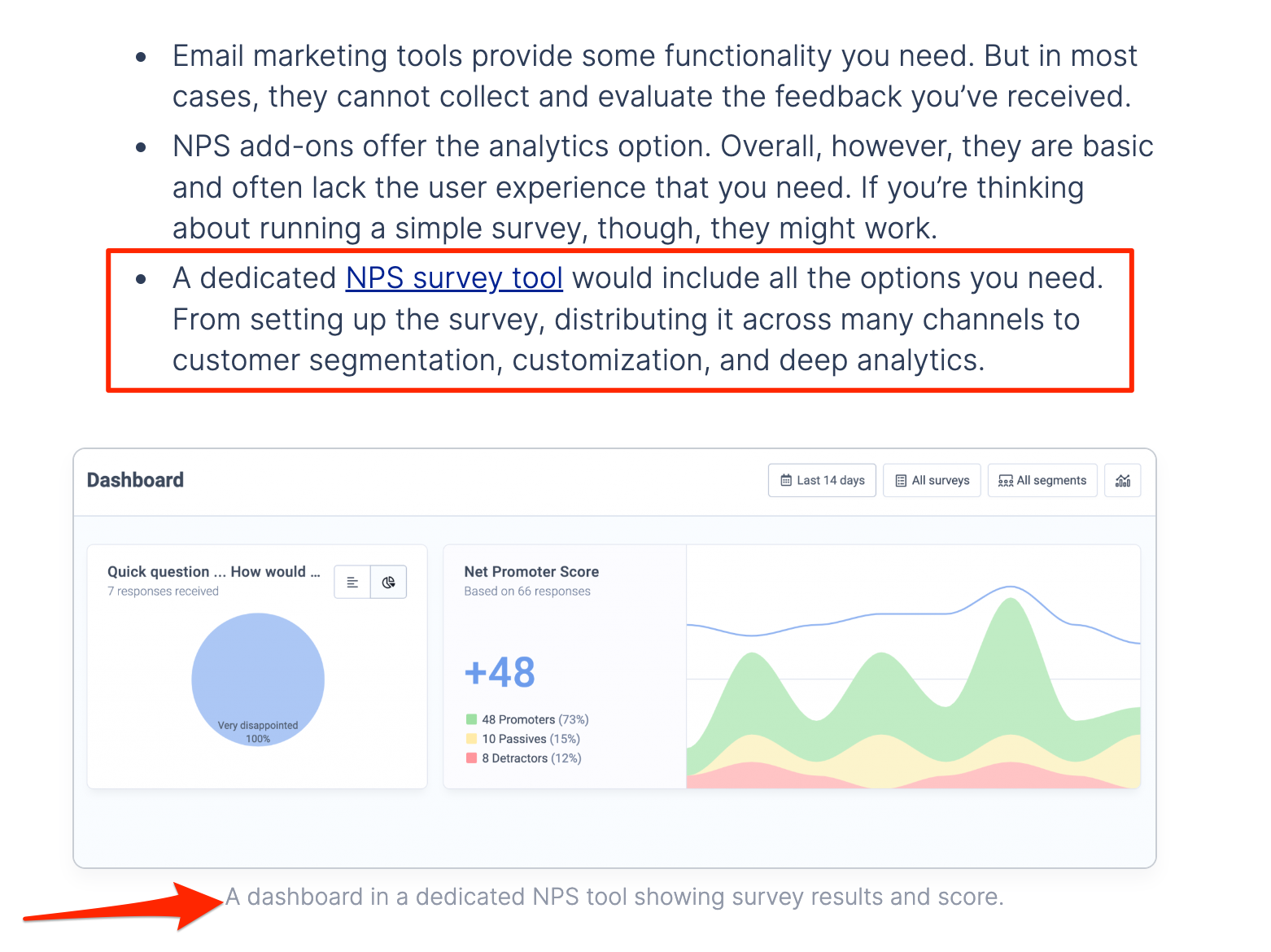This screenshot has width=1271, height=952.
Task: Click the green Promoters legend swatch
Action: pos(471,719)
